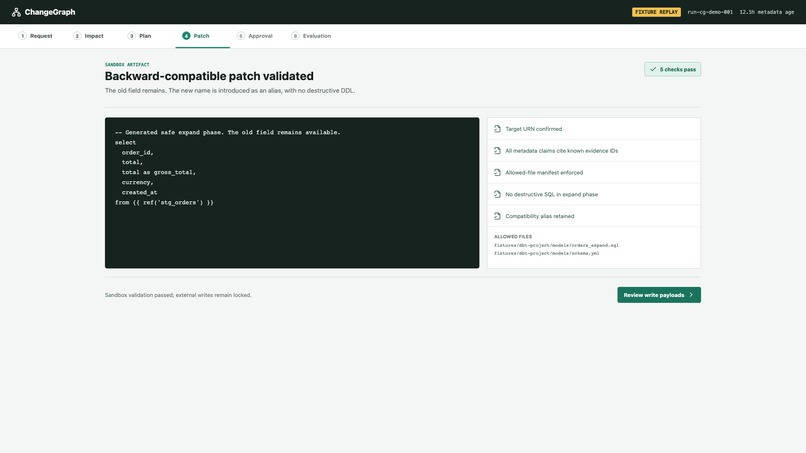
Task: Click the ALLOWED FILES heading
Action: [x=513, y=237]
